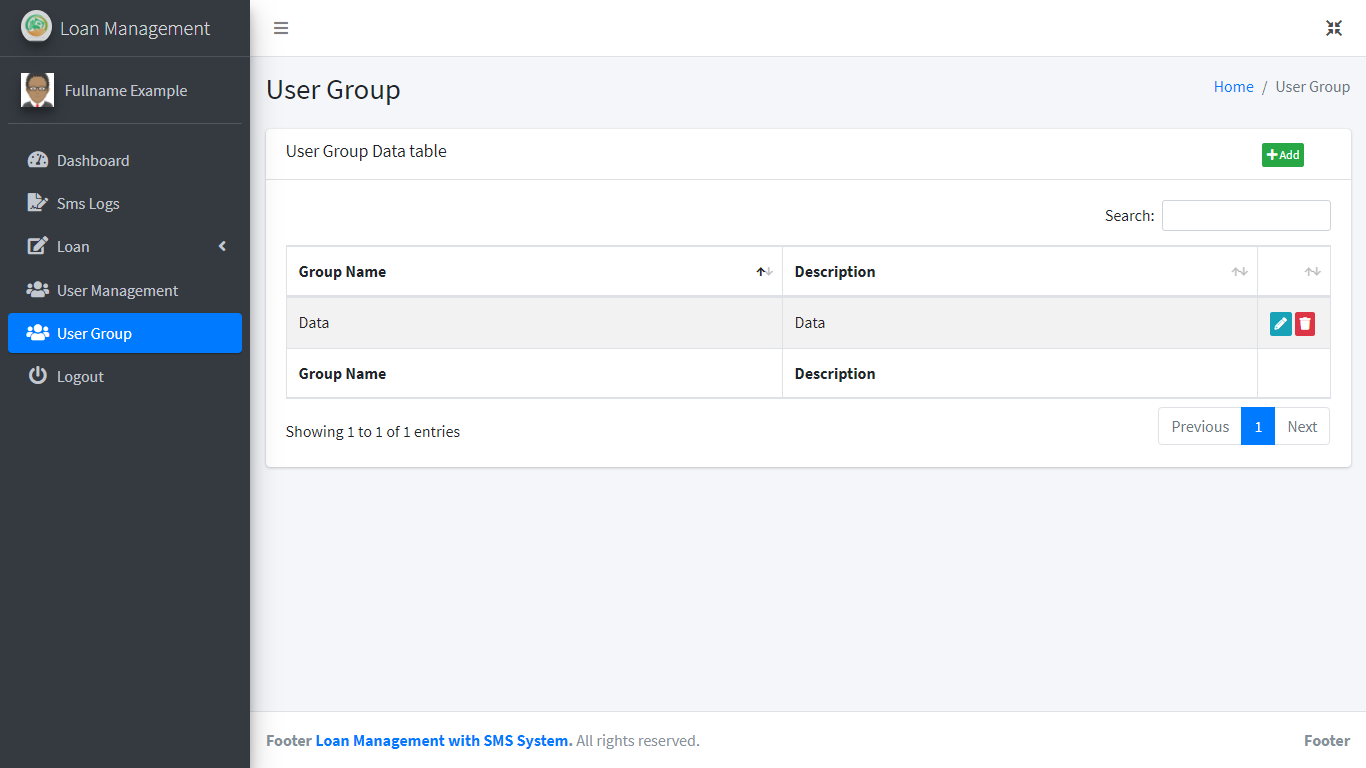Click the Home breadcrumb link

click(x=1233, y=87)
